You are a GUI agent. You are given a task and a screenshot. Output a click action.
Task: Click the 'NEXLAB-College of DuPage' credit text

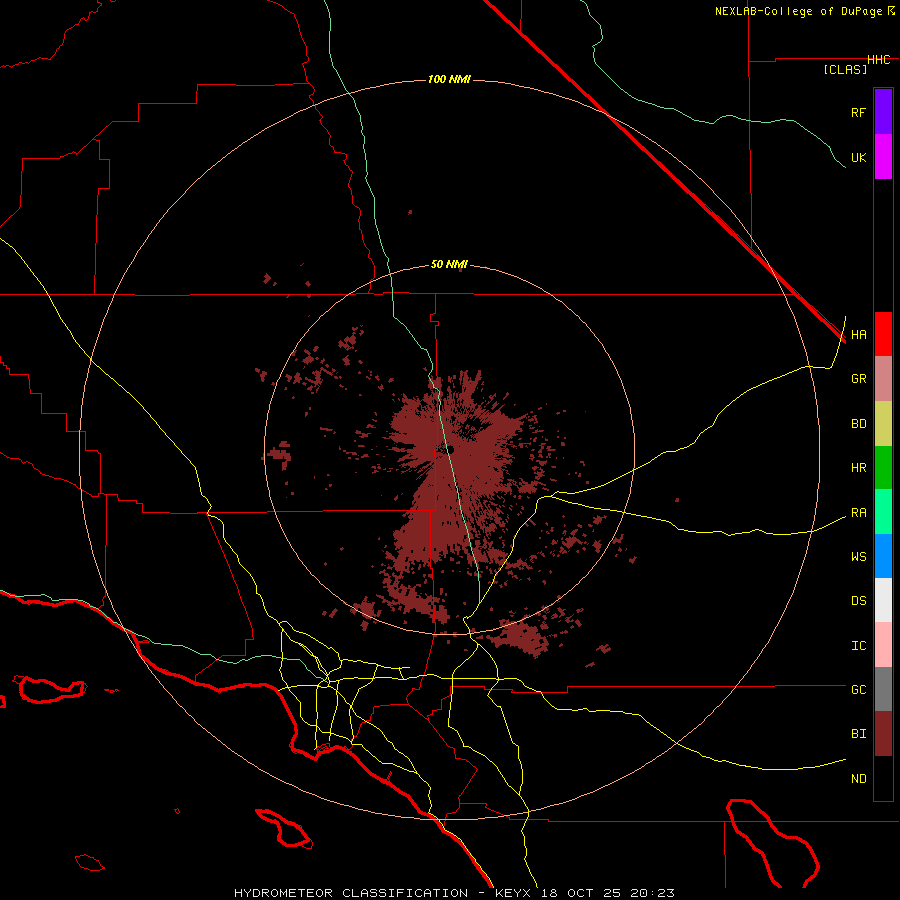pos(798,11)
